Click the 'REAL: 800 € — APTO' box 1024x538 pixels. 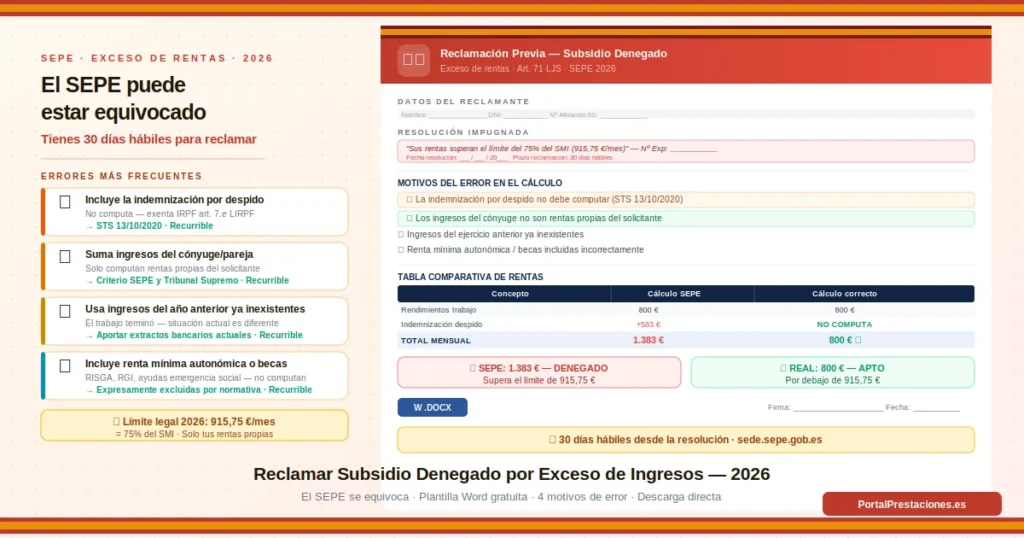tap(833, 373)
